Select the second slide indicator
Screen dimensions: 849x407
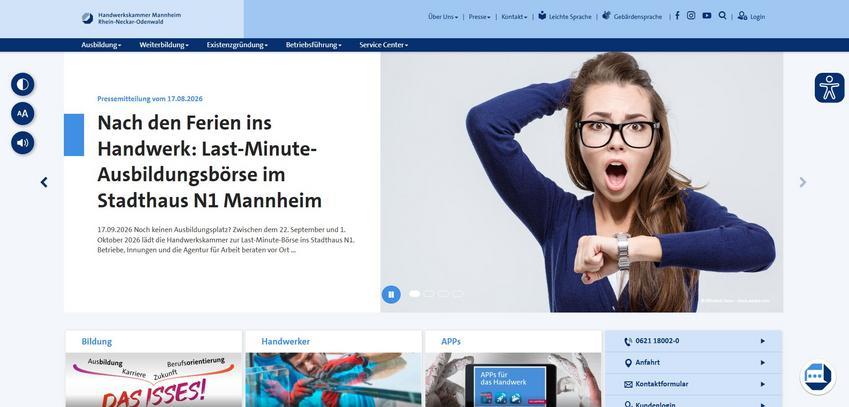[429, 294]
